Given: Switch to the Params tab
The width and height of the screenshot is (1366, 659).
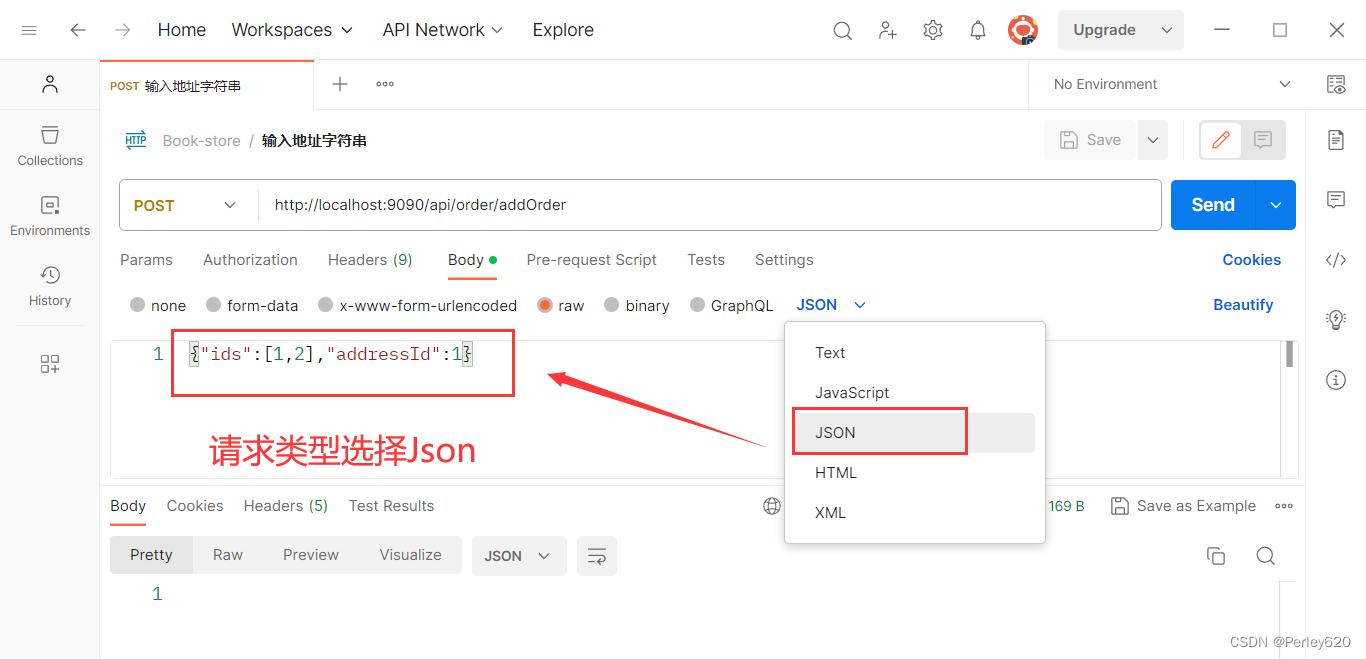Looking at the screenshot, I should tap(146, 260).
